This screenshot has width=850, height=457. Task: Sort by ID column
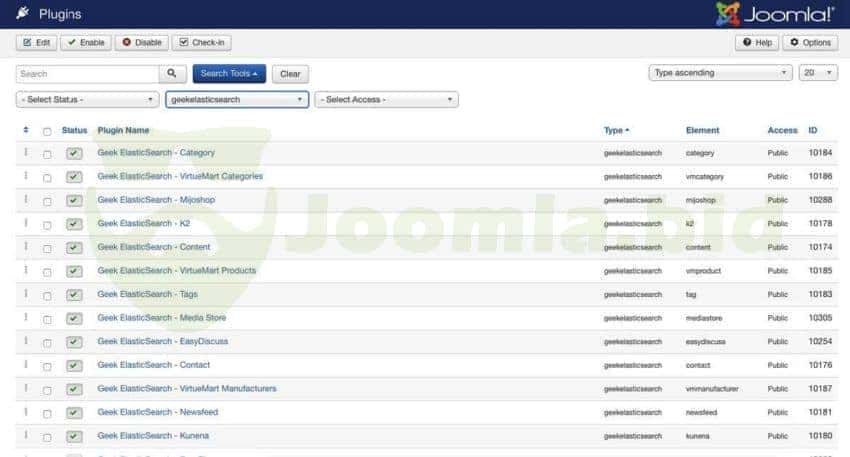[x=813, y=130]
